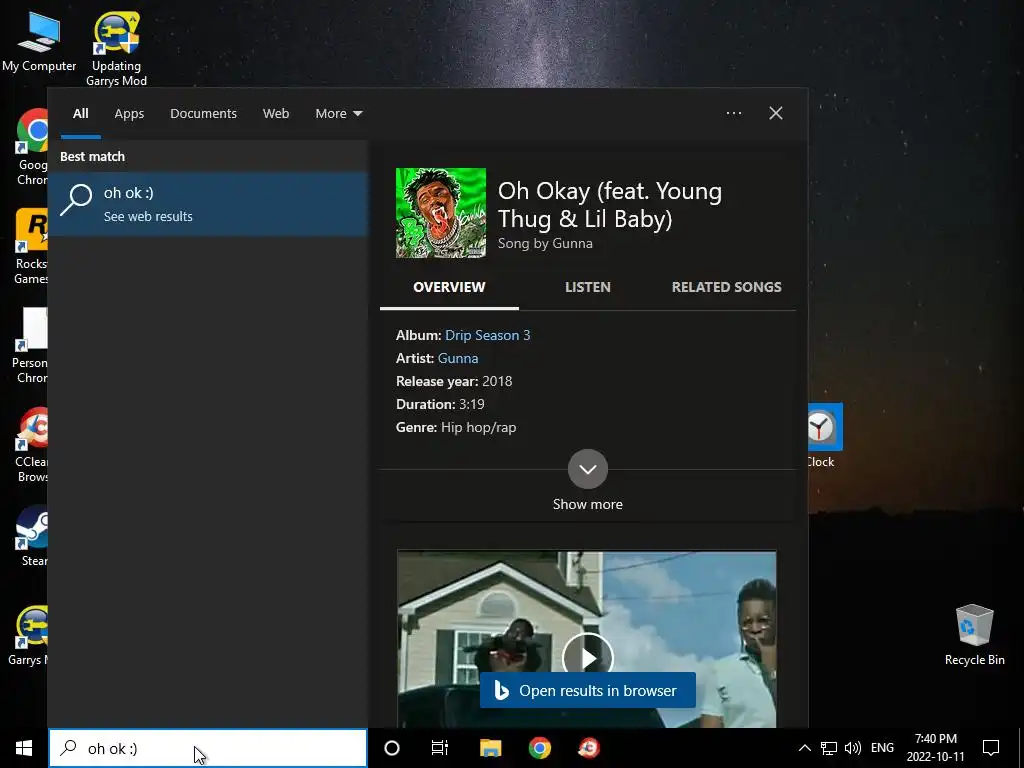The width and height of the screenshot is (1024, 768).
Task: Launch Chrome from the taskbar
Action: click(539, 748)
